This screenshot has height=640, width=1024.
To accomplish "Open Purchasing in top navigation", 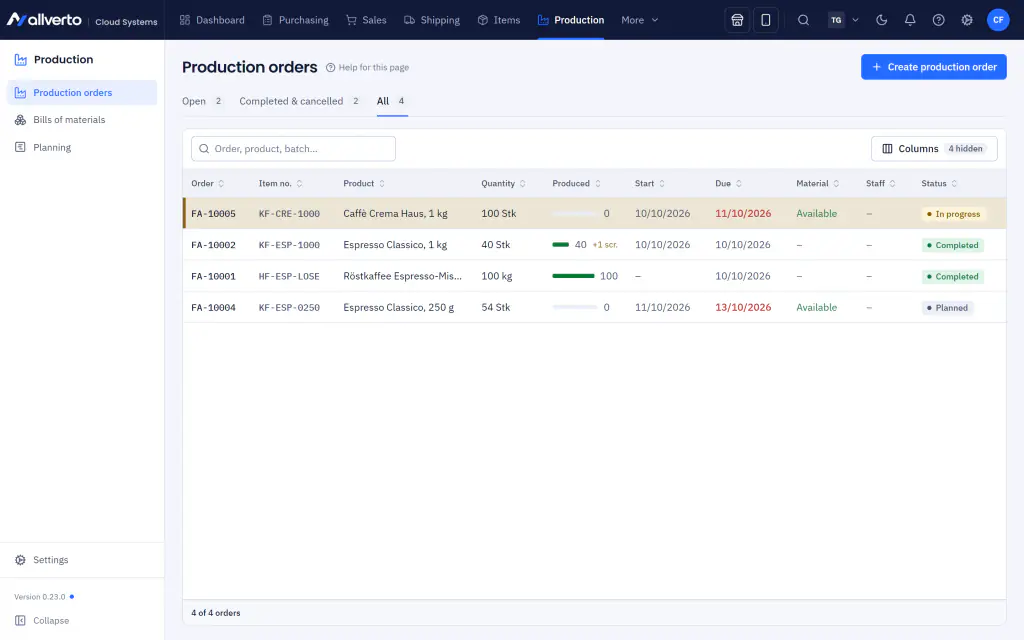I will point(295,20).
